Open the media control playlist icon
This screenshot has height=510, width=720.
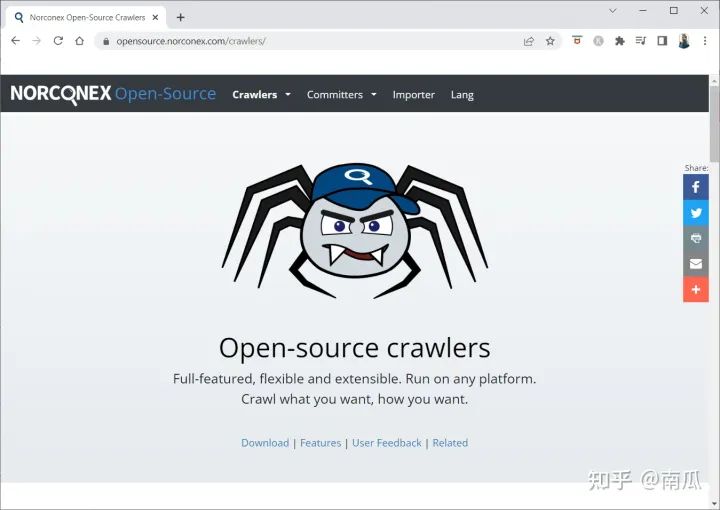(641, 41)
